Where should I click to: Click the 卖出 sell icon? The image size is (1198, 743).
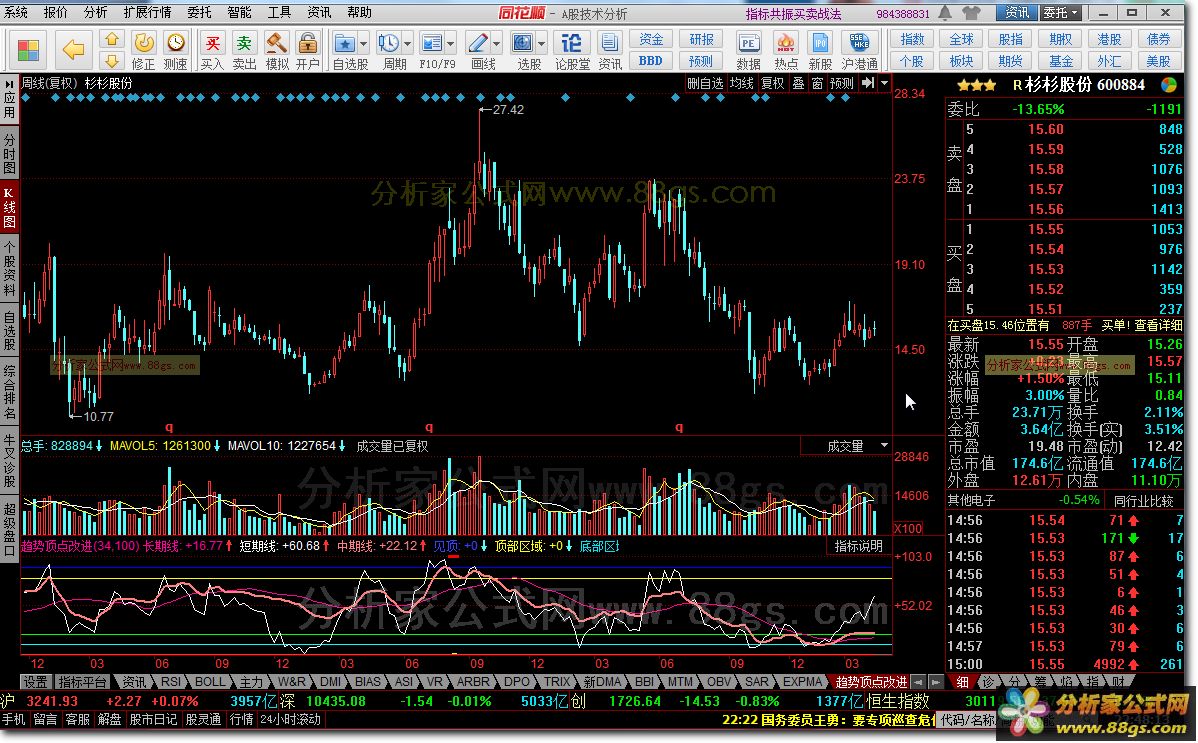point(244,43)
